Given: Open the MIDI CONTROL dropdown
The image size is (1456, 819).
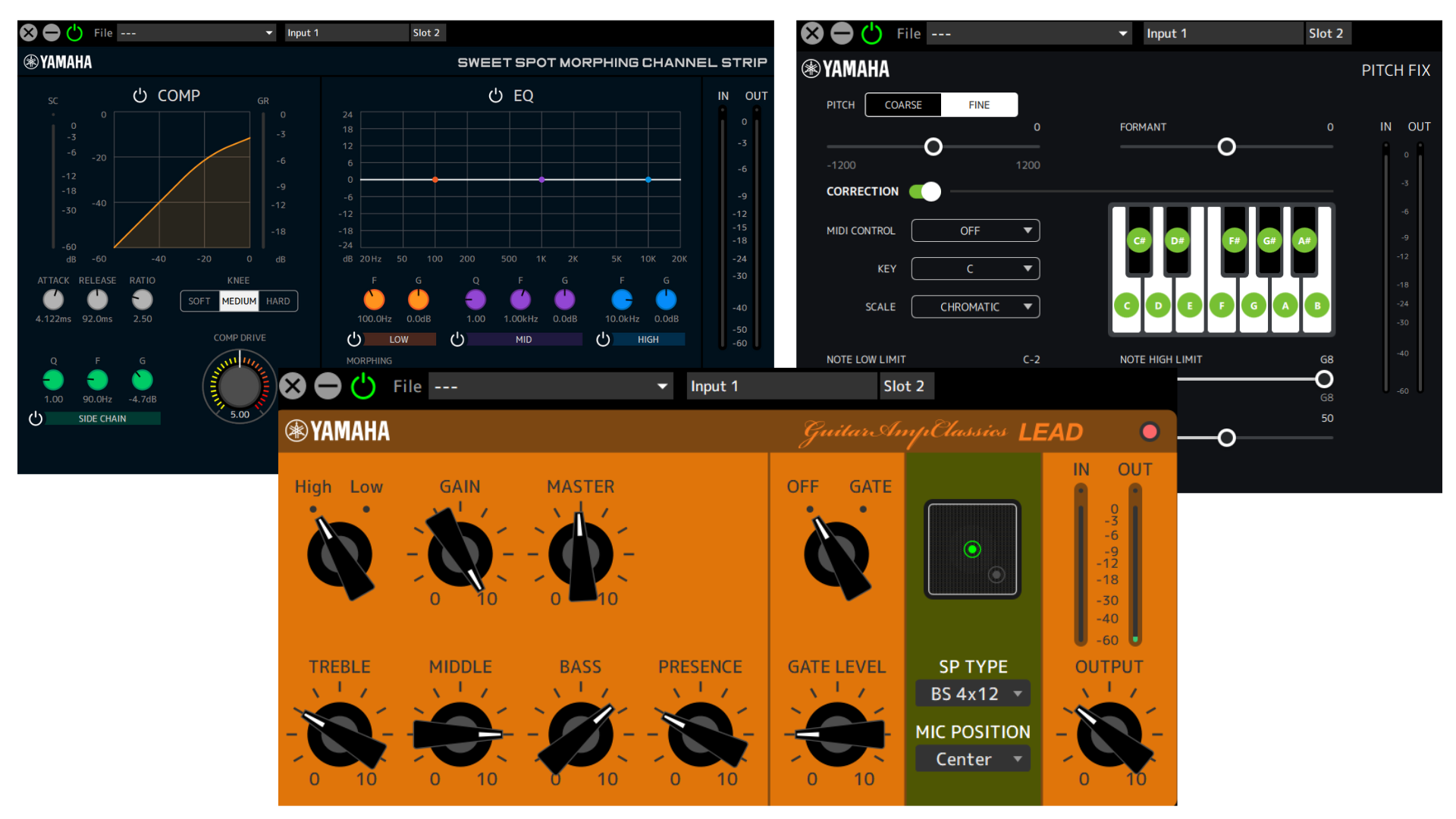Looking at the screenshot, I should pos(975,231).
